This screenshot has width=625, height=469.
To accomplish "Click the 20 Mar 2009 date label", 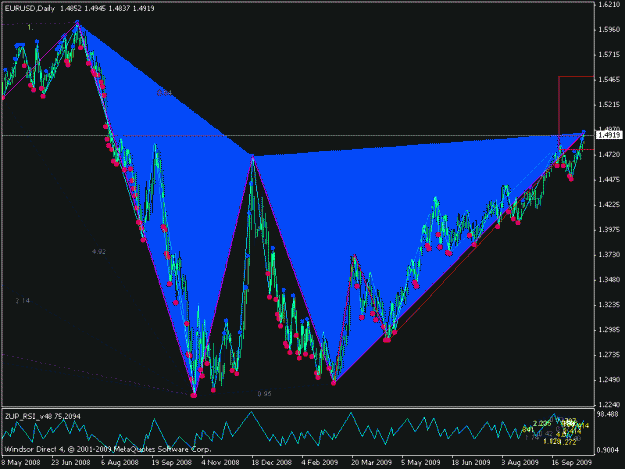I will 371,463.
